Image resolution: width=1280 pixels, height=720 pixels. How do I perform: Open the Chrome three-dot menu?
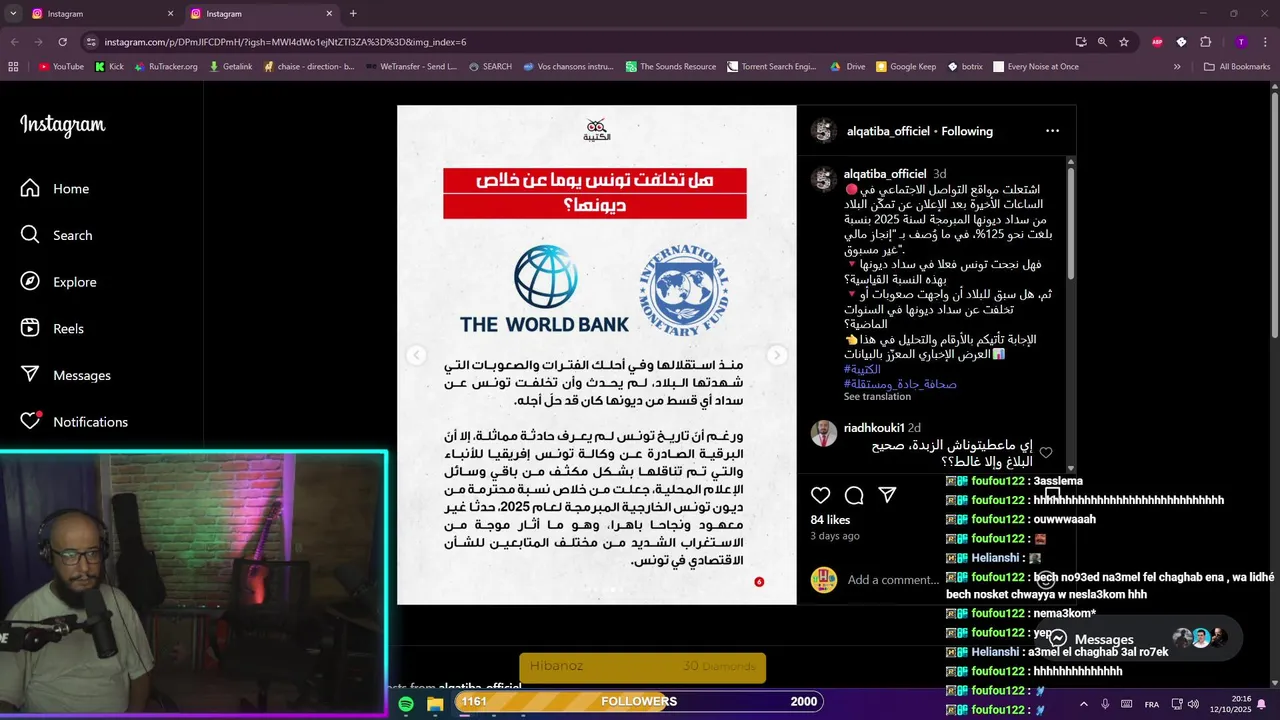click(x=1266, y=42)
